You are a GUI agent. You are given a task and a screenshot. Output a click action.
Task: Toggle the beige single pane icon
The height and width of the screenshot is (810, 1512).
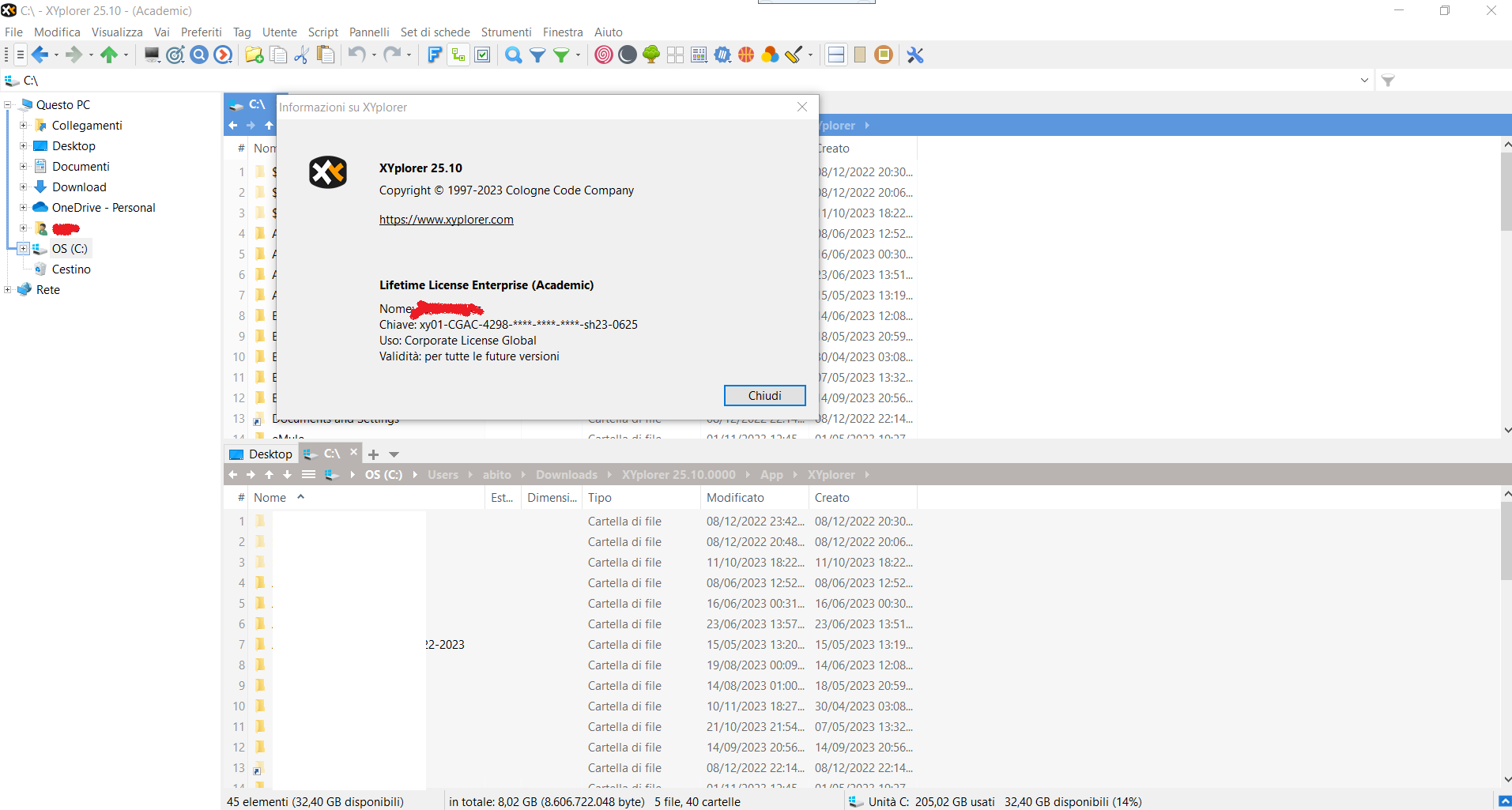(x=860, y=55)
